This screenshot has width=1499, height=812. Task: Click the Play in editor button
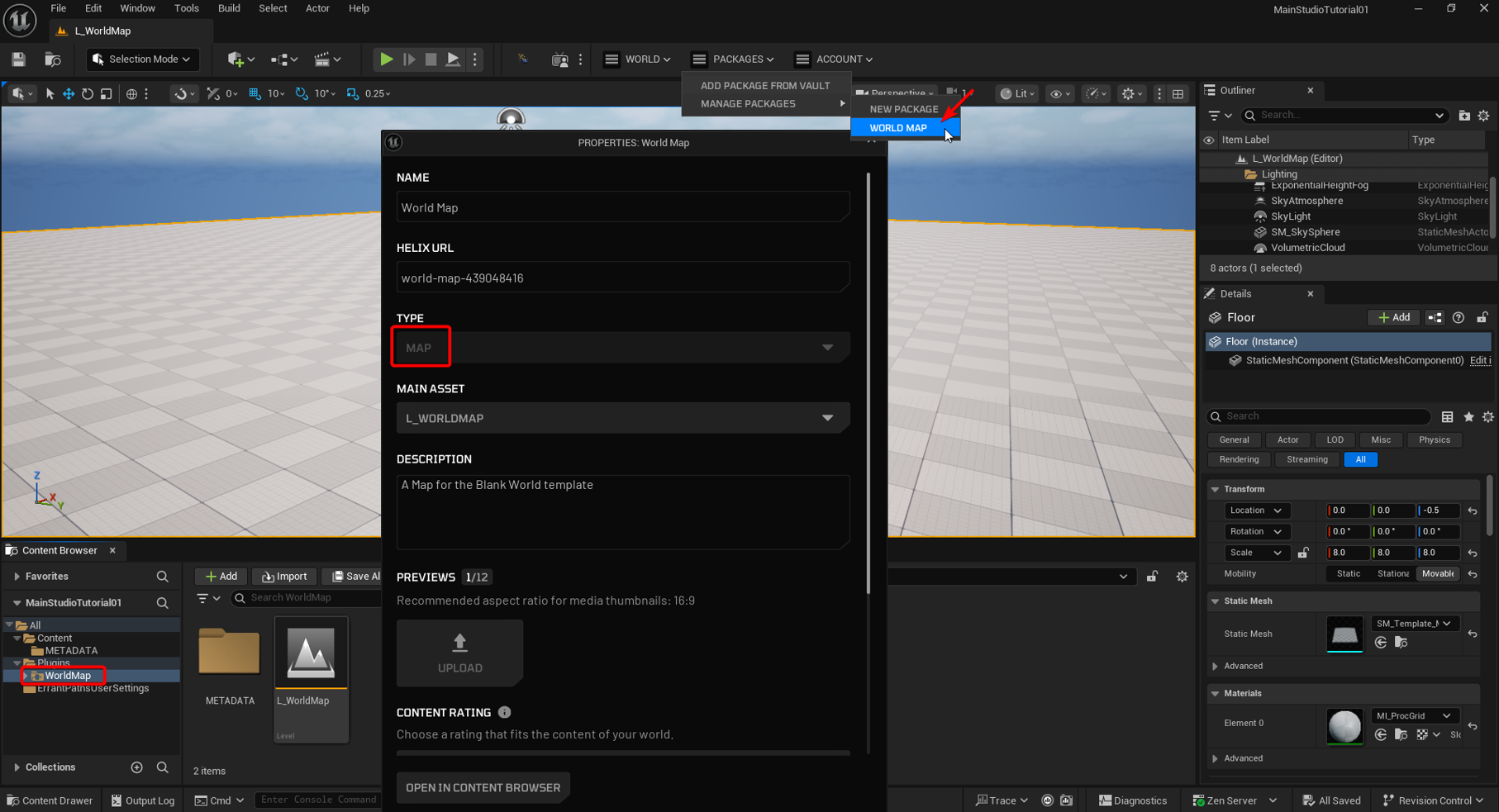tap(386, 59)
